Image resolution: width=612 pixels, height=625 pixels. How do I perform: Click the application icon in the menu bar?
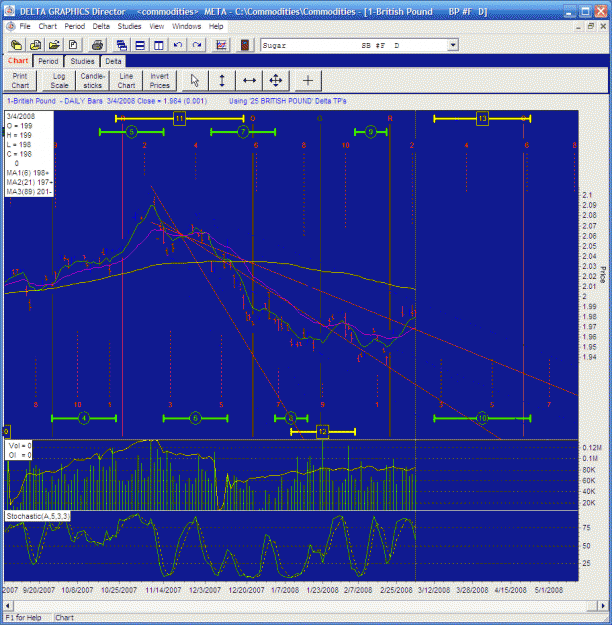click(11, 26)
